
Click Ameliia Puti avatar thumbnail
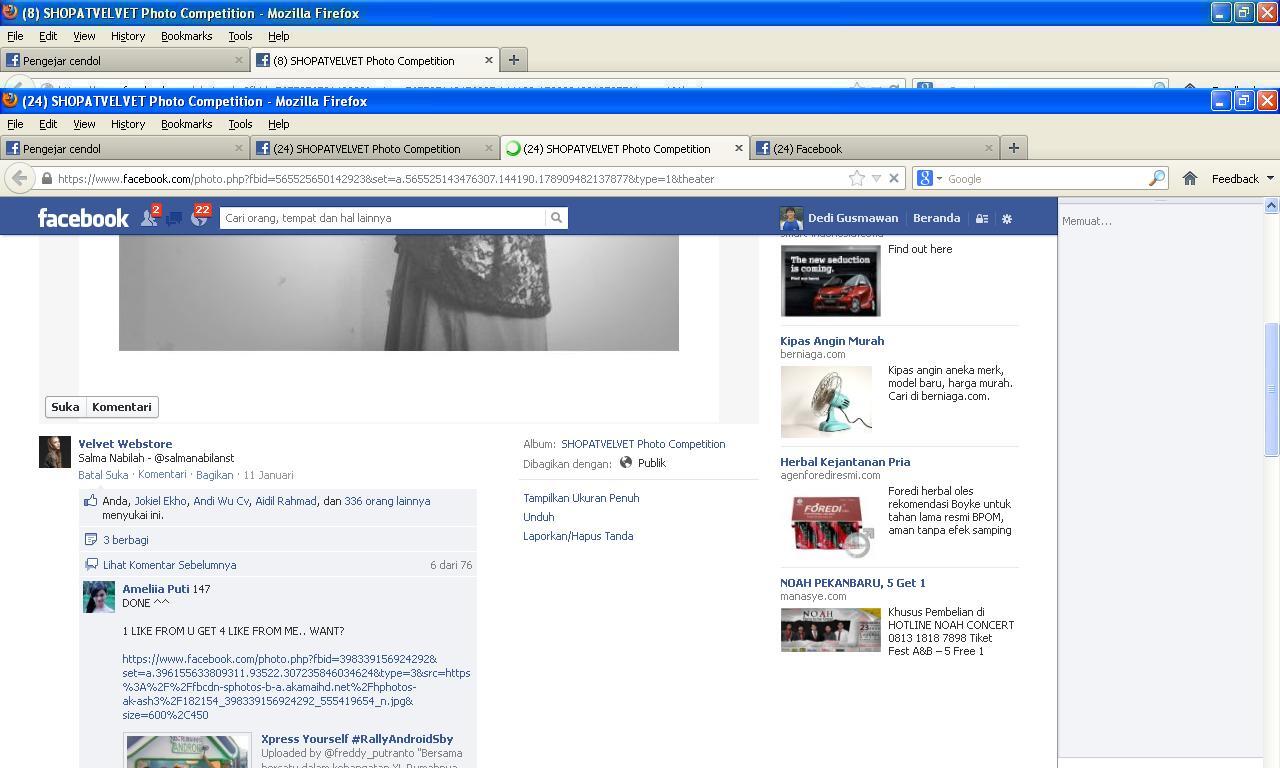99,597
